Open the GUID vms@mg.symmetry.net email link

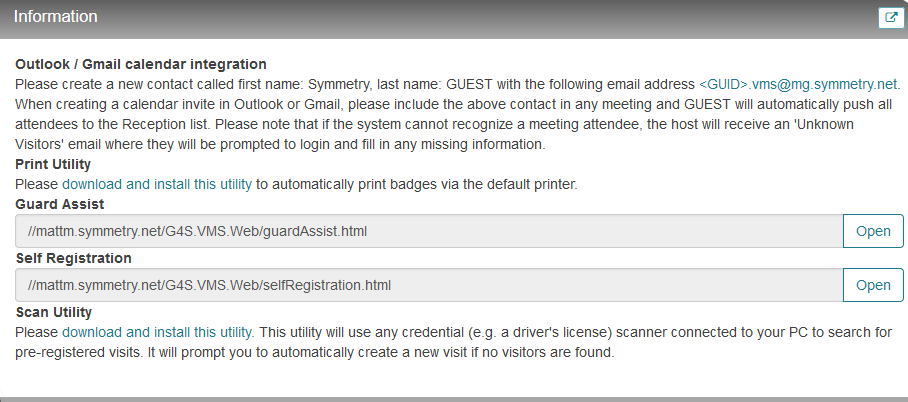(x=799, y=85)
